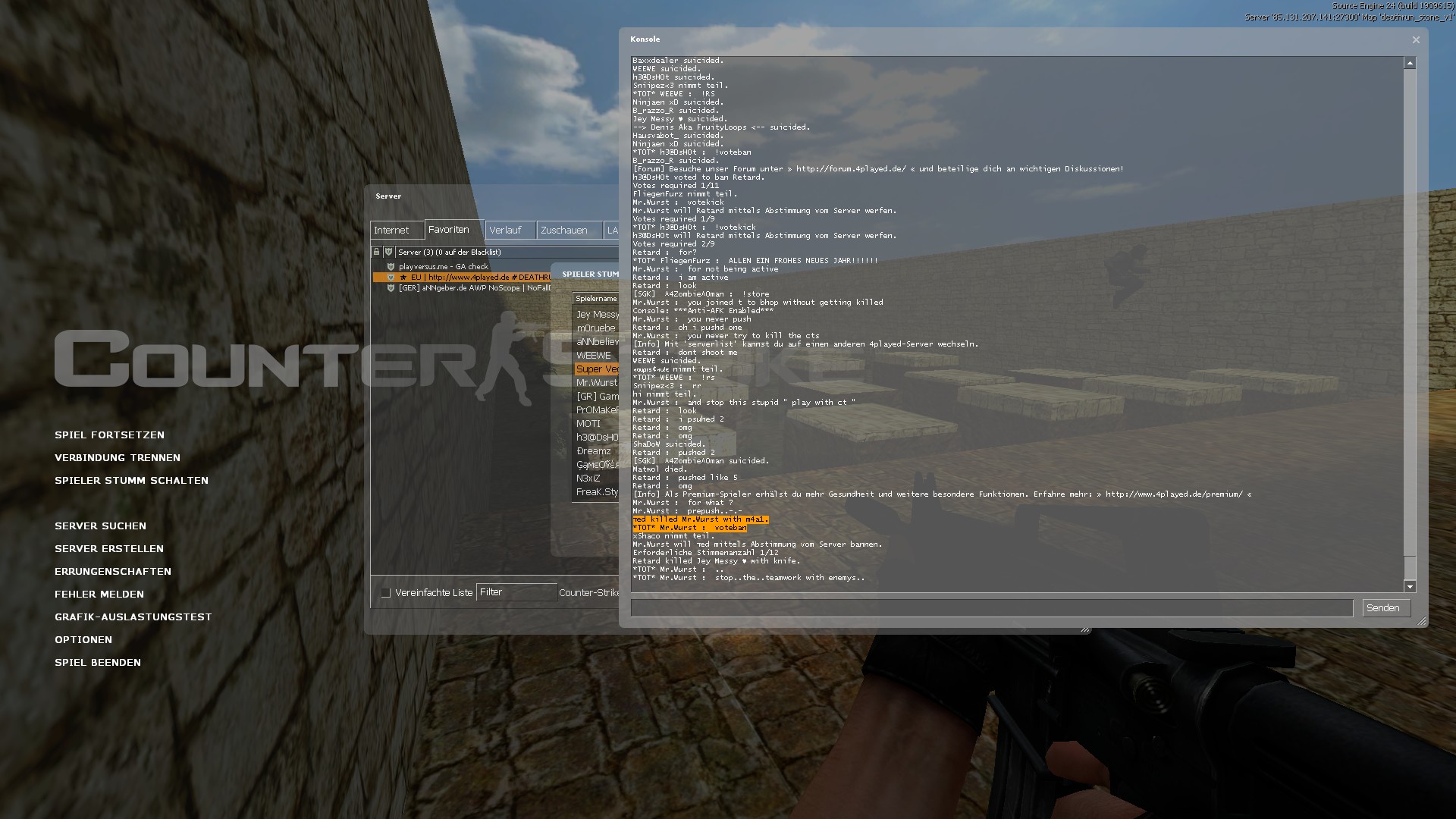Viewport: 1456px width, 819px height.
Task: Click the console command input field
Action: [991, 608]
